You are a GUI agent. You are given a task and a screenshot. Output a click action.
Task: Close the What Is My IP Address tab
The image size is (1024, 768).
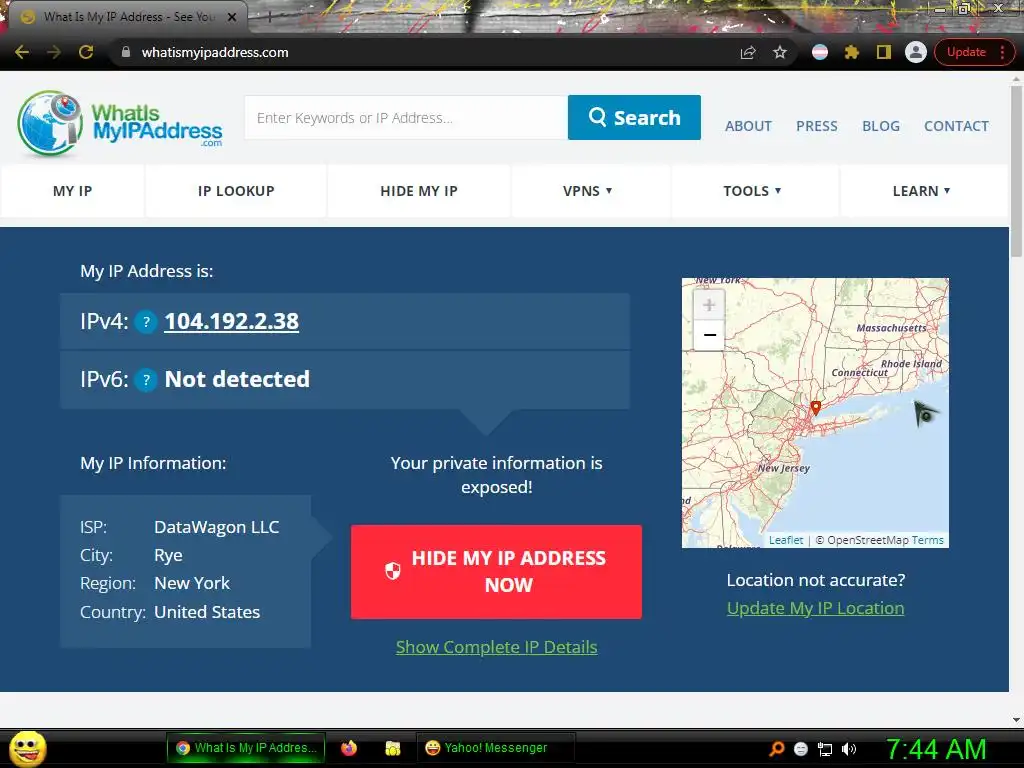232,17
